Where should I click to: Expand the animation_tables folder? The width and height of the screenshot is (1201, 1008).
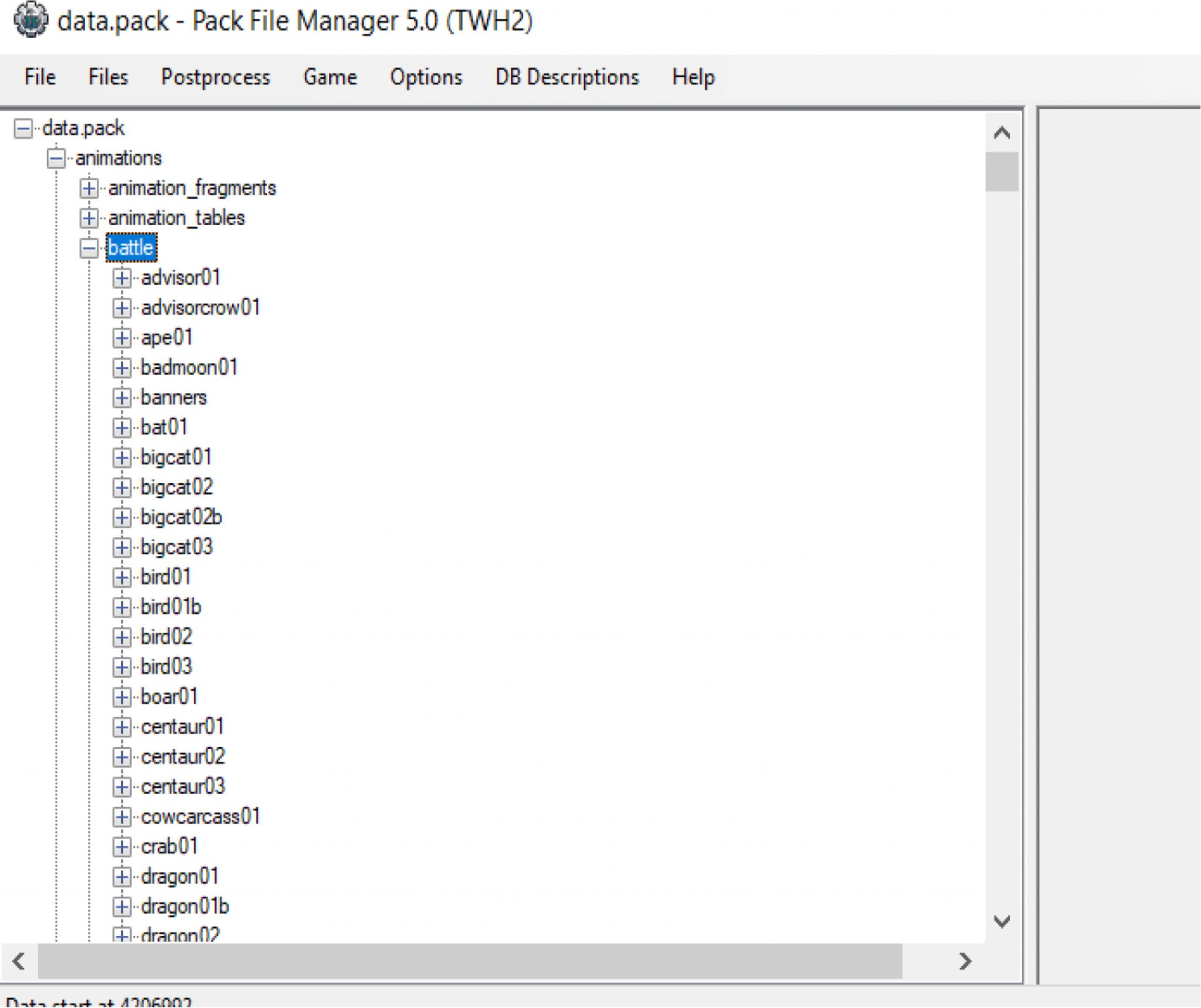coord(89,218)
